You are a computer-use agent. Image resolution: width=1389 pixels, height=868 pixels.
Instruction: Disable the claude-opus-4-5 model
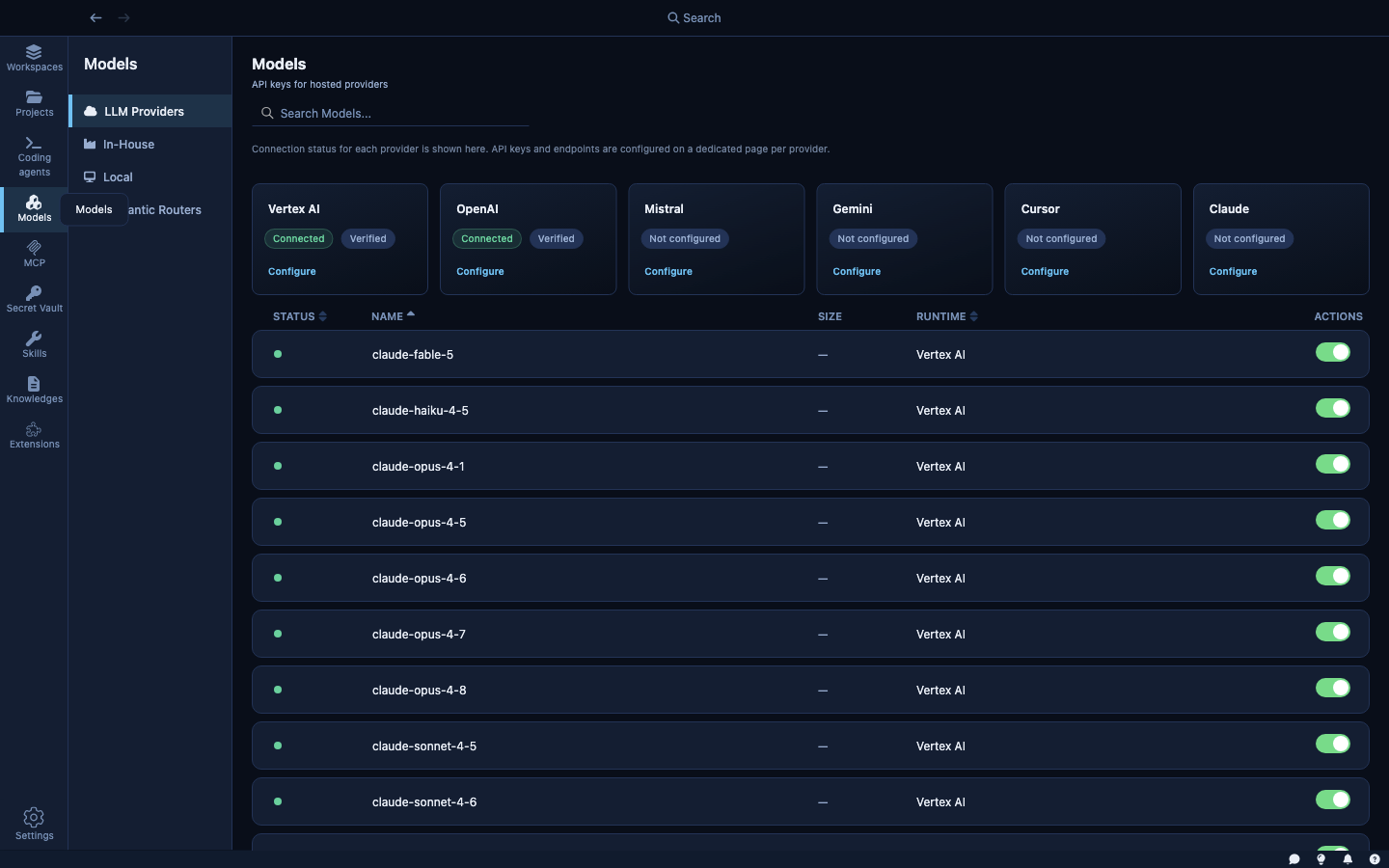(1333, 521)
